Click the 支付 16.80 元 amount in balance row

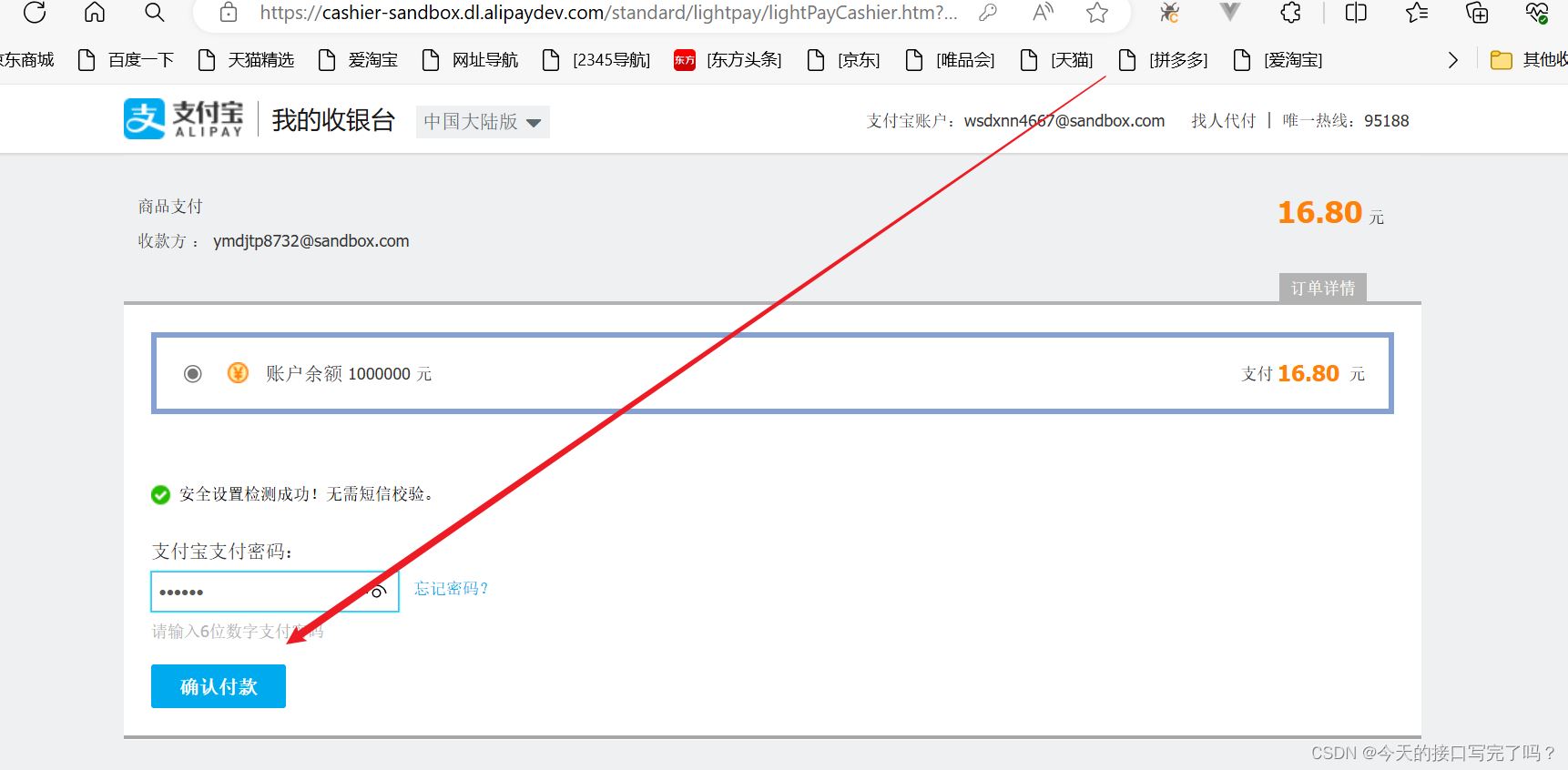point(1303,374)
